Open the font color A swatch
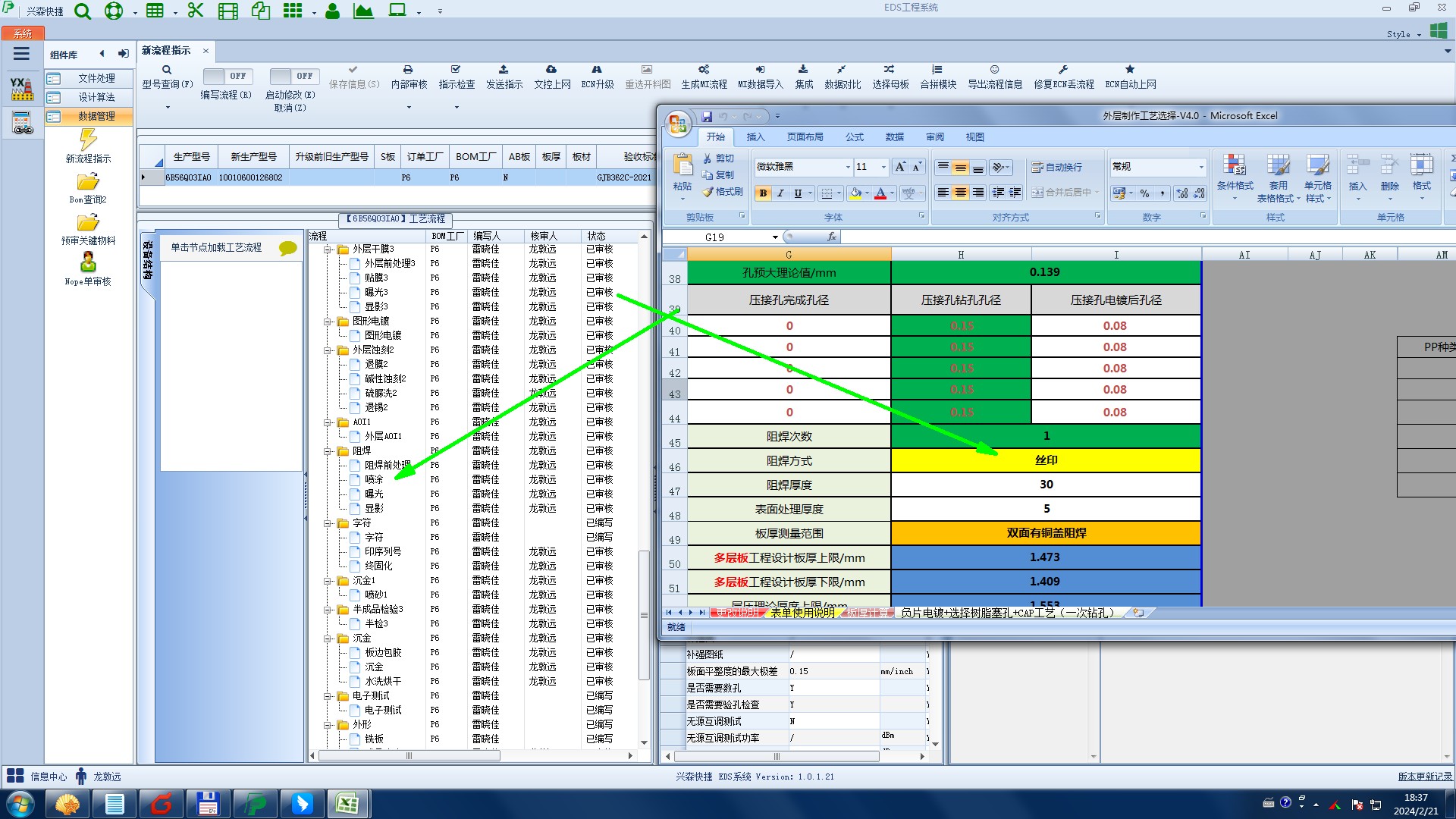 [880, 193]
